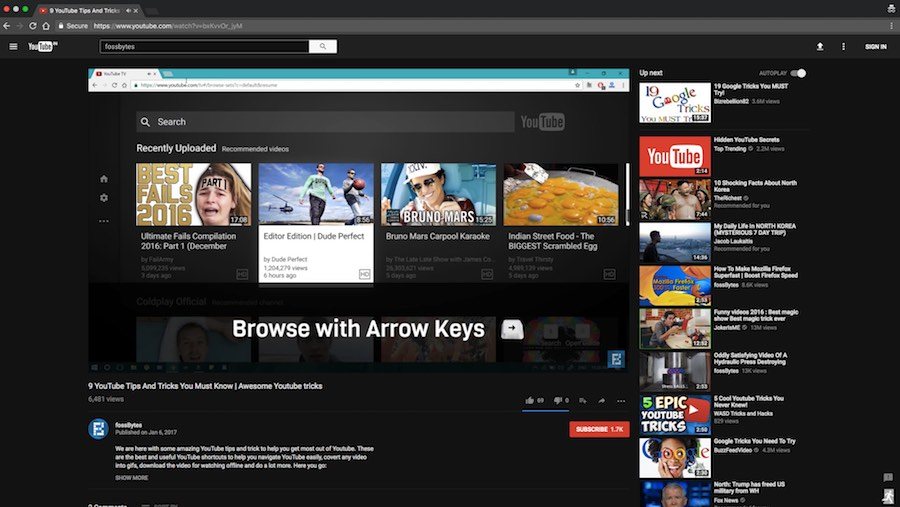Like the video with thumbs up
This screenshot has width=900, height=507.
point(530,400)
